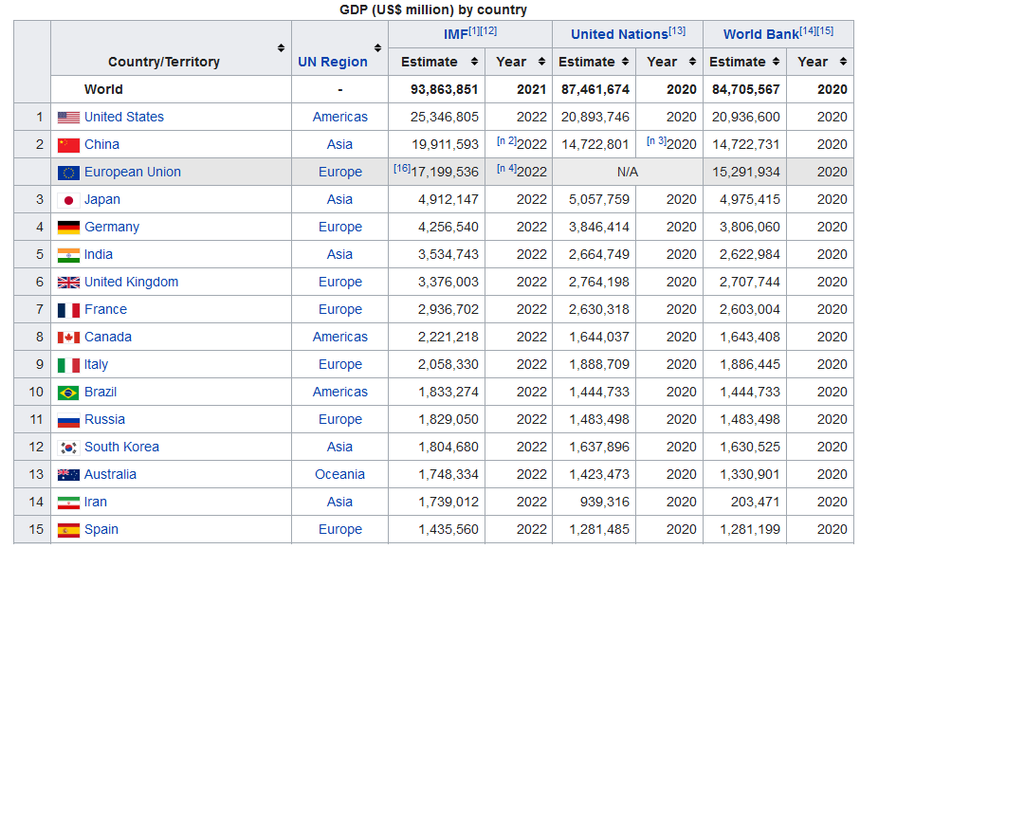Screen dimensions: 1024x831
Task: Open the United Kingdom link
Action: coord(131,282)
